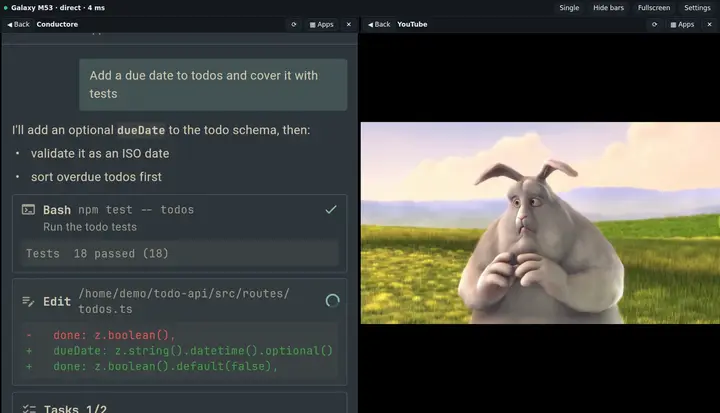This screenshot has height=413, width=720.
Task: Click the Edit pencil icon
Action: [28, 301]
